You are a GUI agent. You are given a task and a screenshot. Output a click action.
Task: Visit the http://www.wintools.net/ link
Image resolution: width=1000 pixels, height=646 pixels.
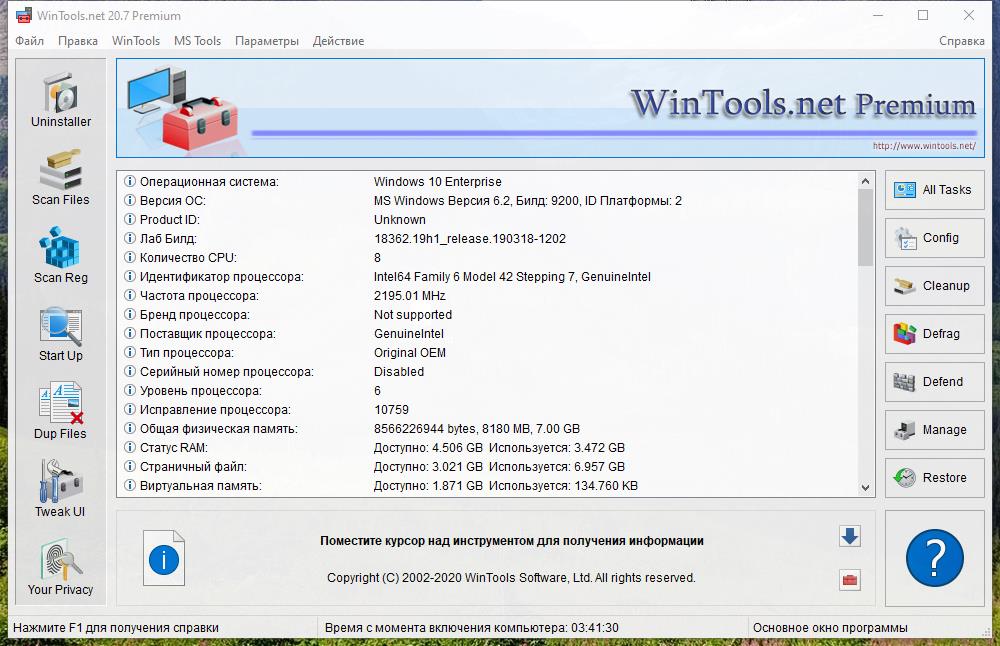pos(924,146)
